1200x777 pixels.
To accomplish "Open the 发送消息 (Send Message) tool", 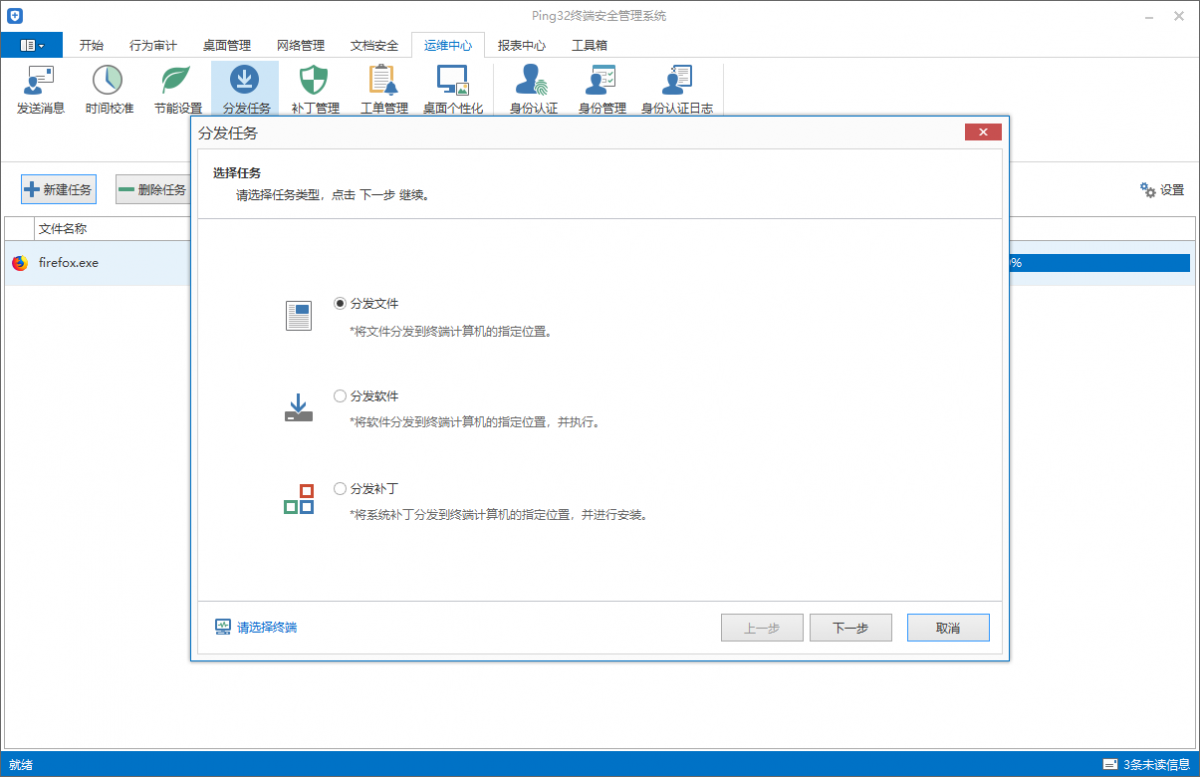I will pos(40,89).
